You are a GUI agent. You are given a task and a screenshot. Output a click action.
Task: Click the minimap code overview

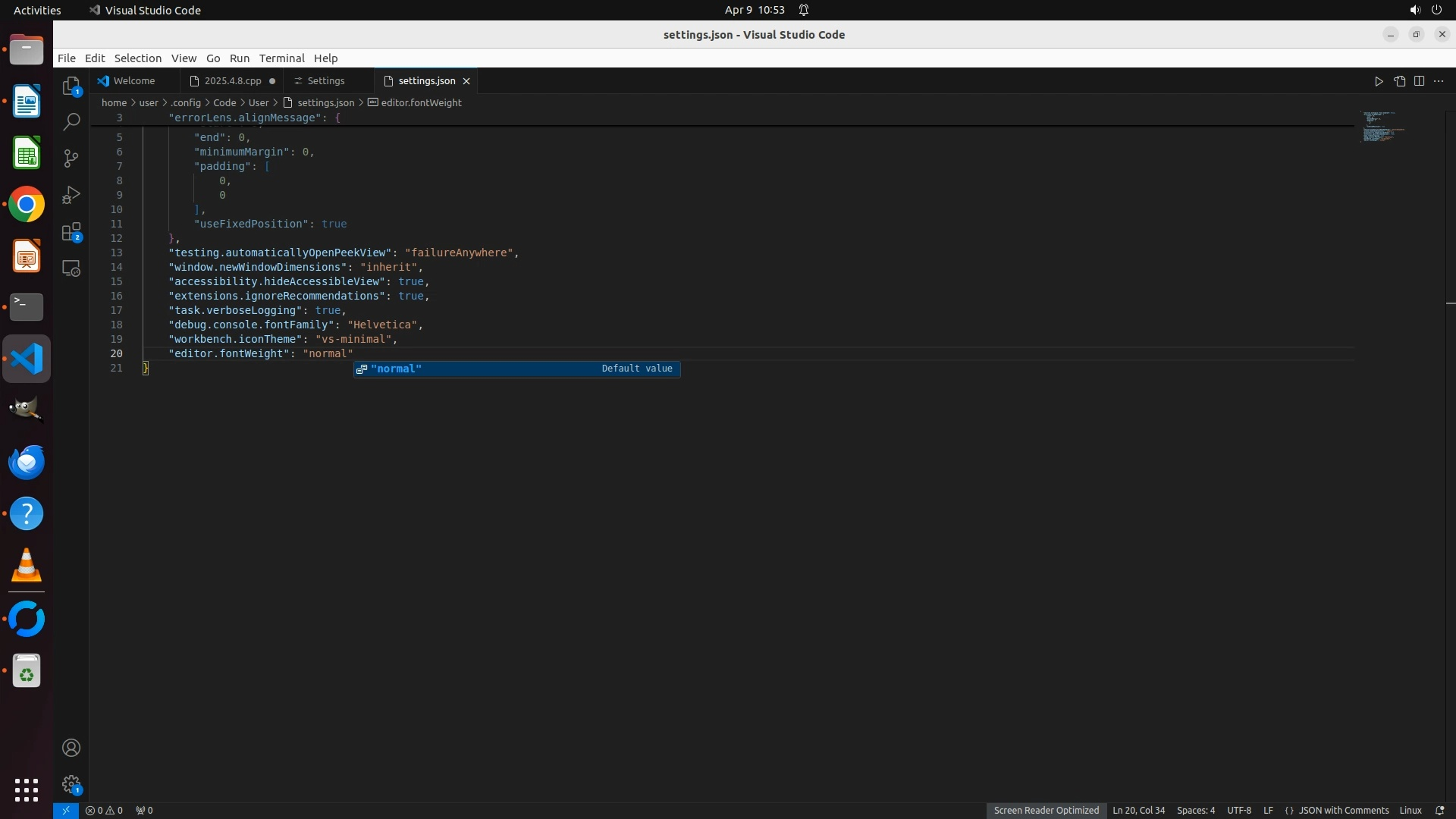(x=1382, y=127)
